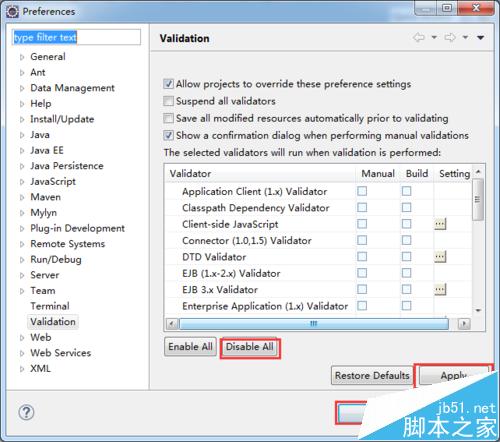Select Terminal in the preferences tree
This screenshot has width=500, height=442.
50,306
